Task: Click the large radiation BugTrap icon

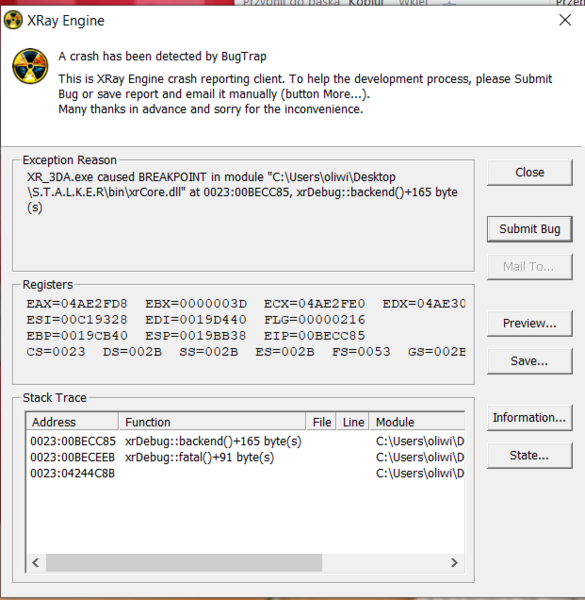Action: pyautogui.click(x=30, y=66)
